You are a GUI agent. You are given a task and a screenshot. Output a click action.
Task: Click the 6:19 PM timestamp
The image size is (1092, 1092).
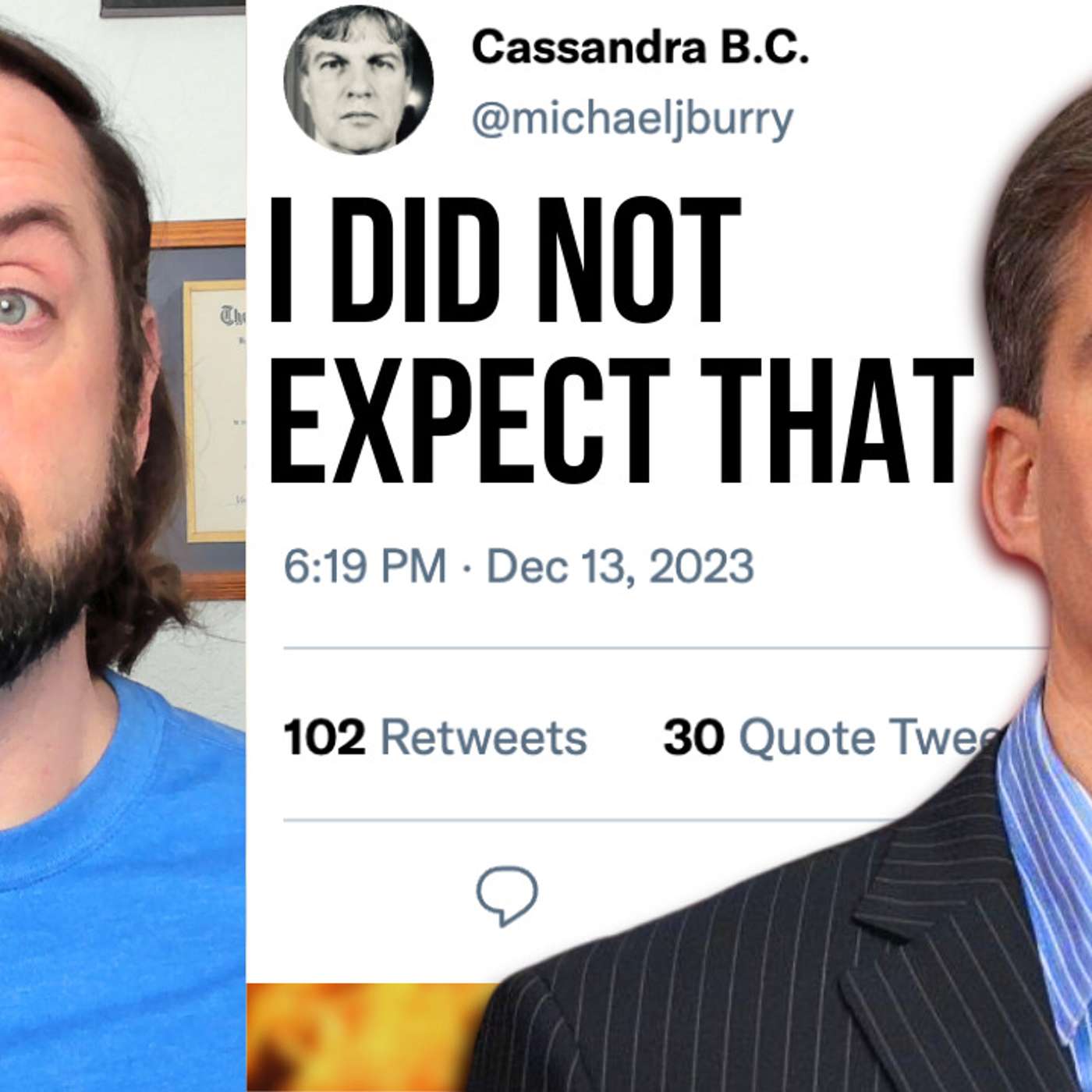(x=365, y=565)
